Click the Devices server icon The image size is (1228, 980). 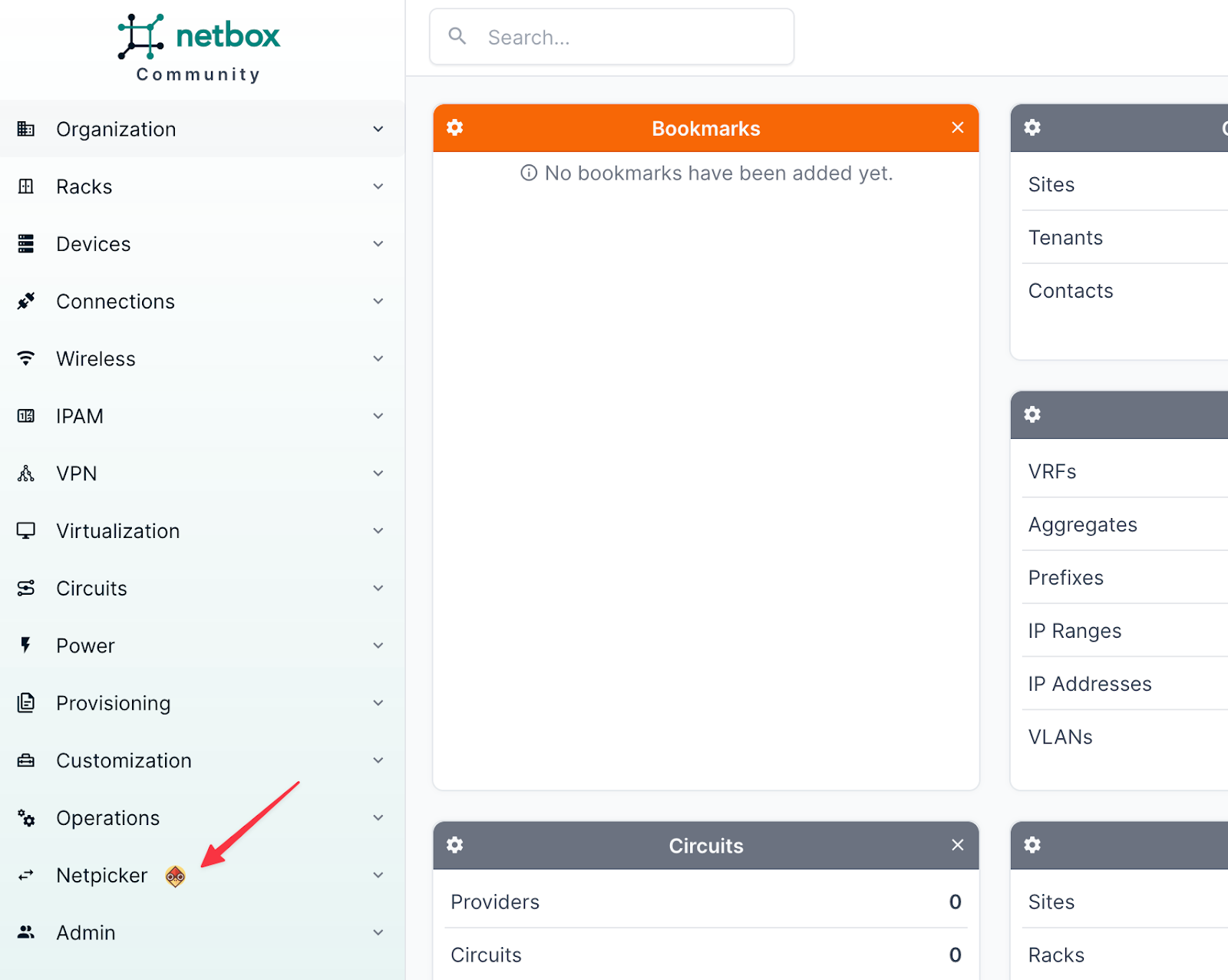coord(26,244)
